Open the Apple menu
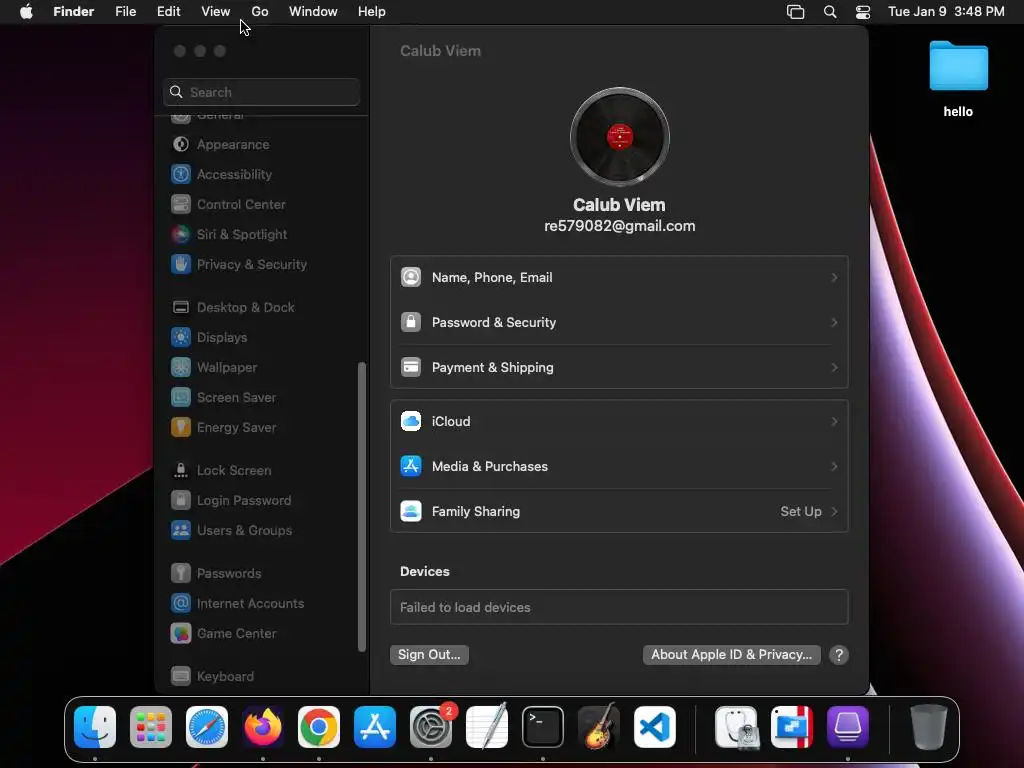This screenshot has width=1024, height=768. [x=26, y=12]
